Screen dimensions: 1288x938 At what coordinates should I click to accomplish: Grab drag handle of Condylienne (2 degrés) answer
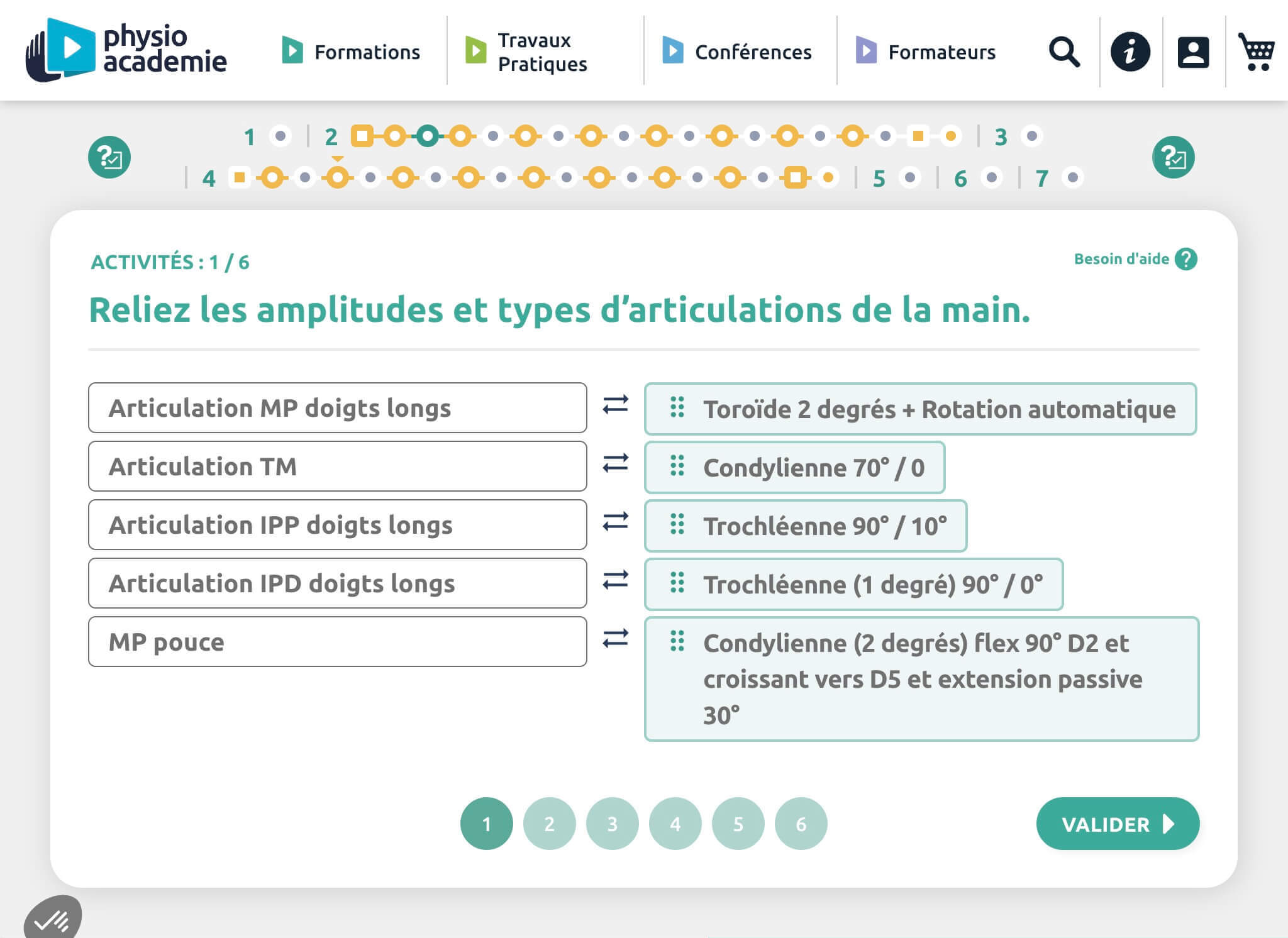677,641
